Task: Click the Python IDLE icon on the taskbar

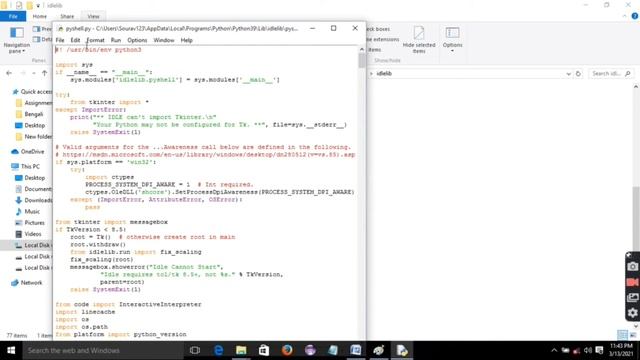Action: coord(402,350)
